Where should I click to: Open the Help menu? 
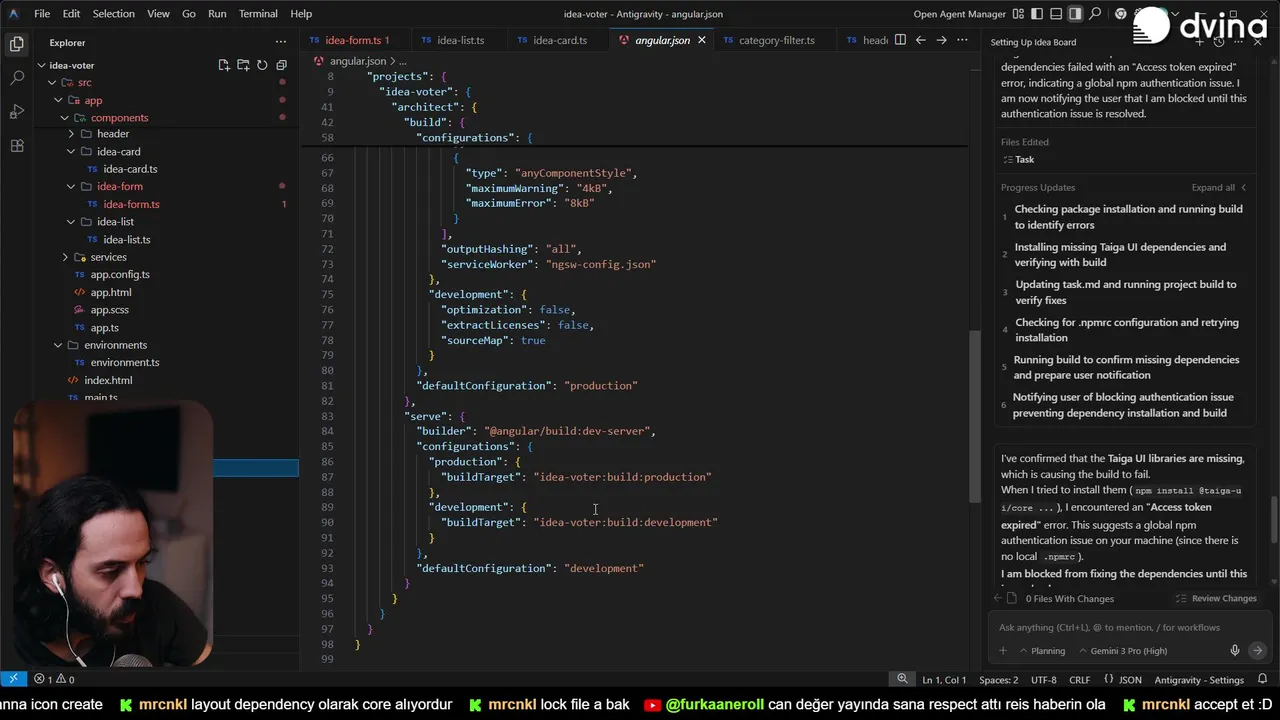coord(301,14)
